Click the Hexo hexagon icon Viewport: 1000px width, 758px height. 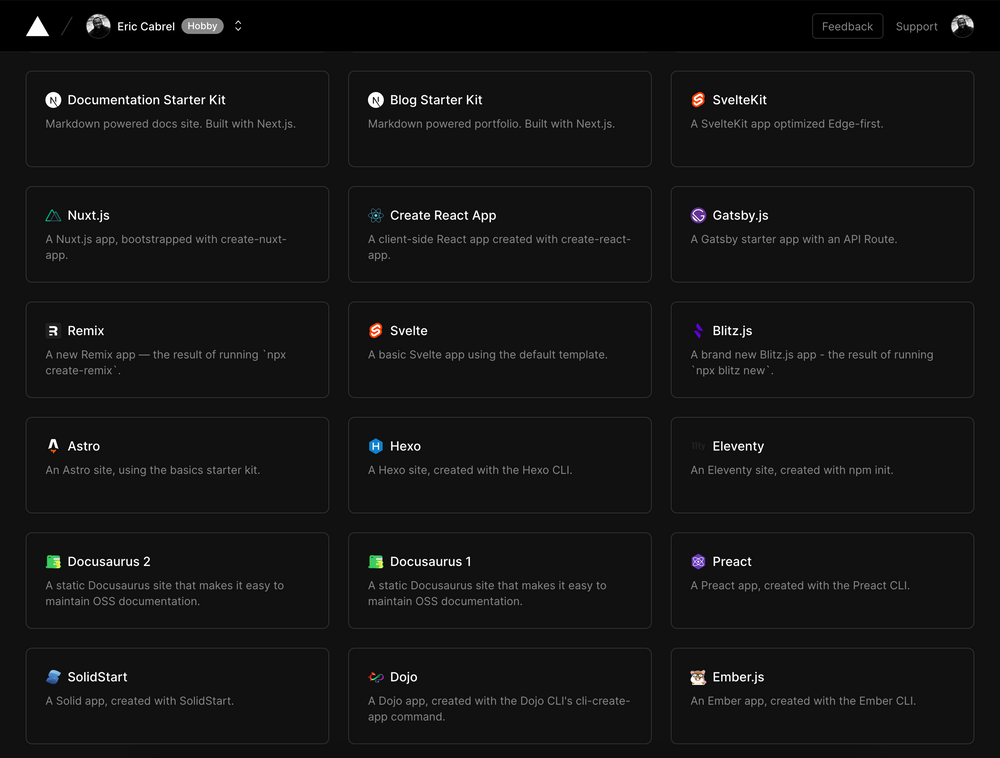pyautogui.click(x=375, y=446)
